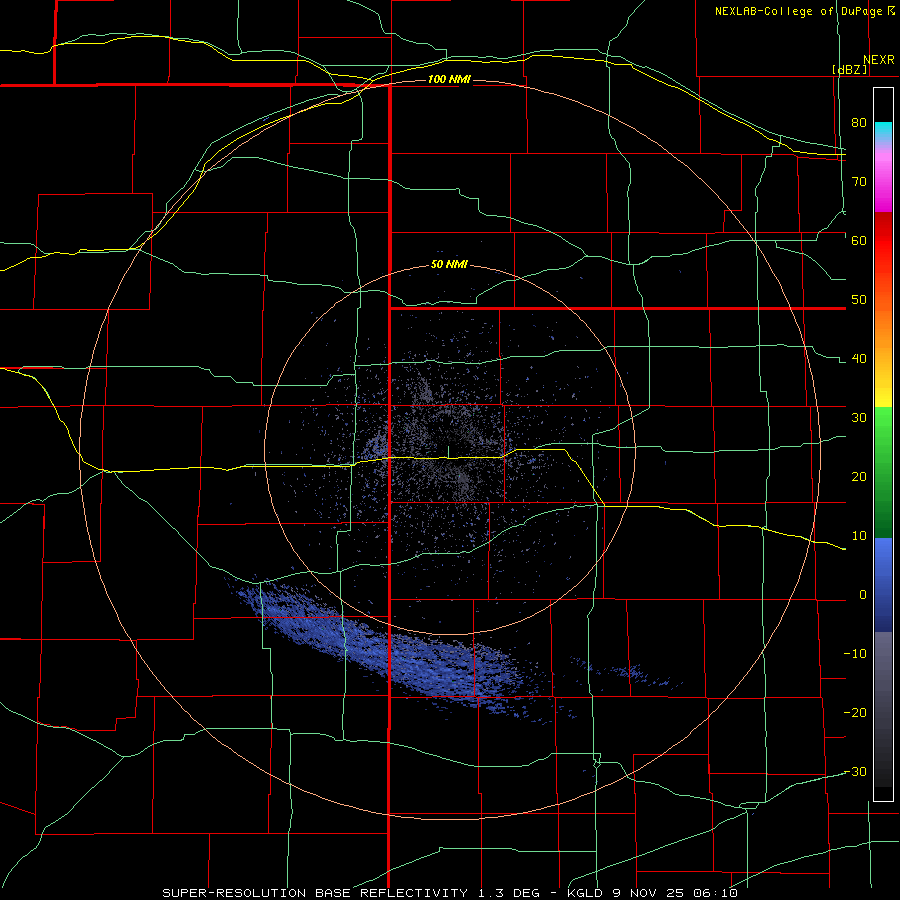Click the -30 value on the dBZ scale
The image size is (900, 900).
pos(855,772)
